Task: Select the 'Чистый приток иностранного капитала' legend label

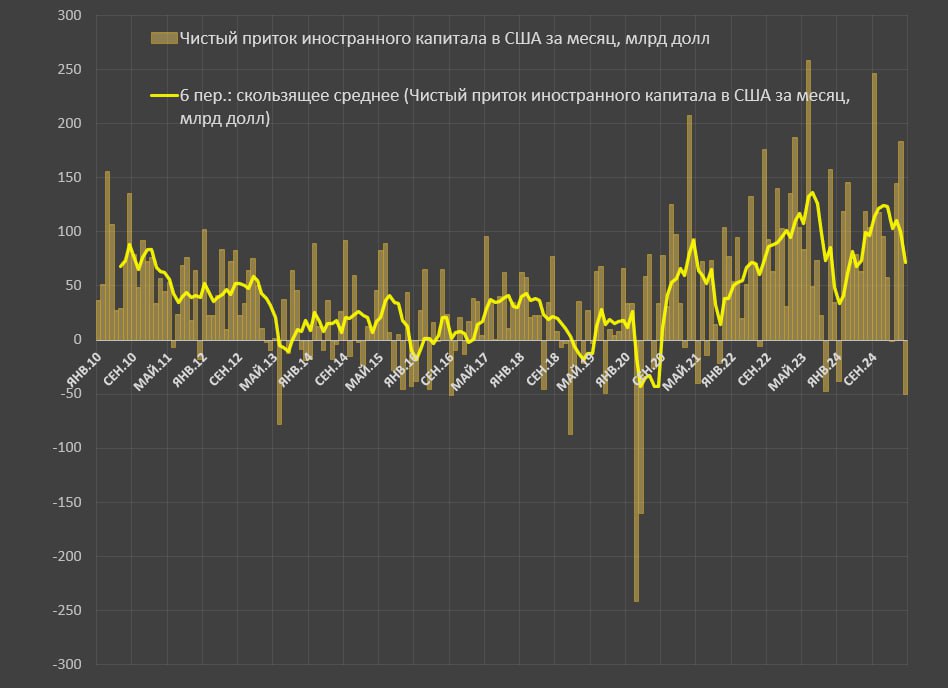Action: (x=444, y=39)
